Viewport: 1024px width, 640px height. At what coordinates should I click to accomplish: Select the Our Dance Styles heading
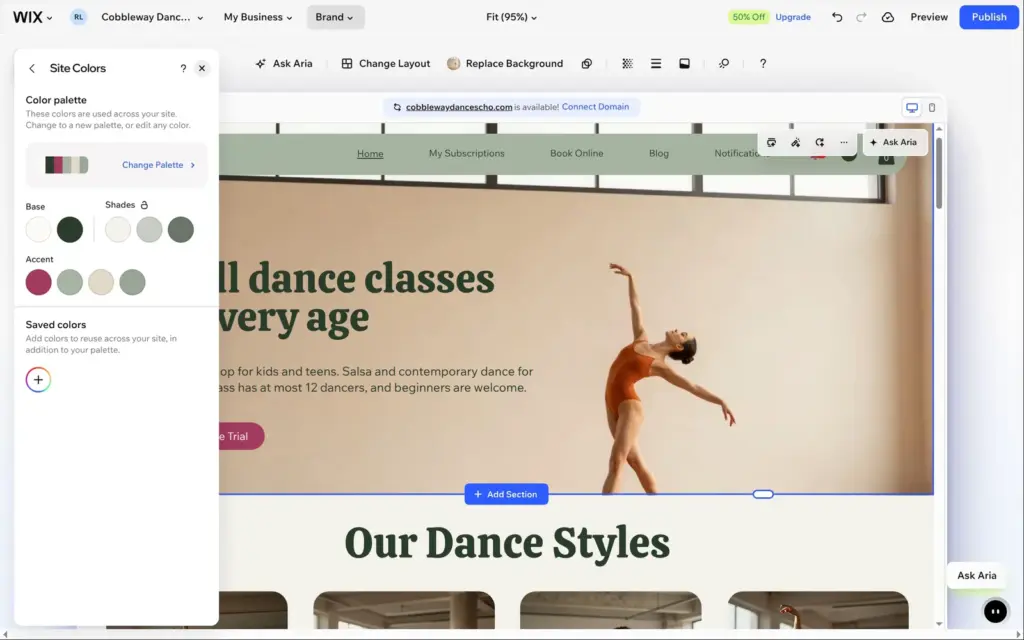[x=507, y=543]
